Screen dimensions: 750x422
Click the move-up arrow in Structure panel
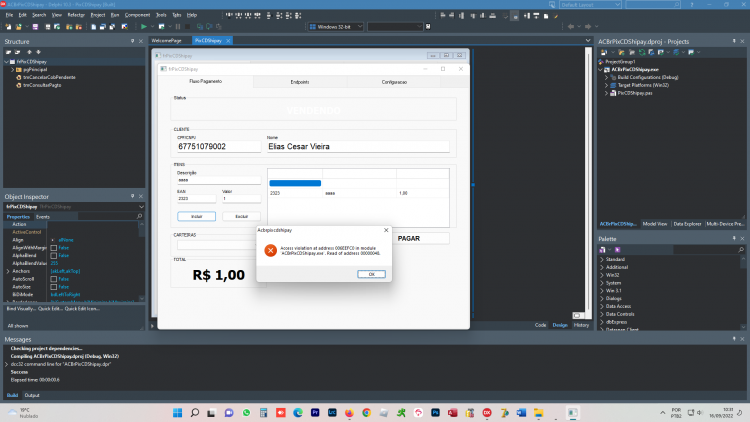29,52
